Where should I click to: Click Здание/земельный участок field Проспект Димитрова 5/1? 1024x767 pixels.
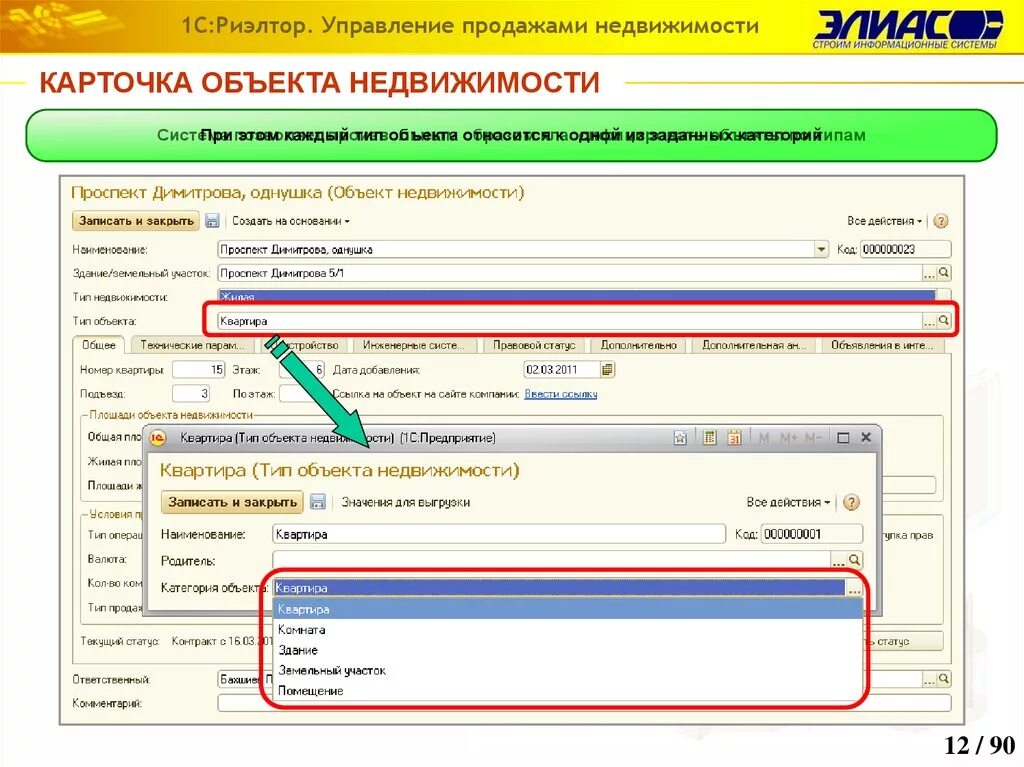point(569,273)
